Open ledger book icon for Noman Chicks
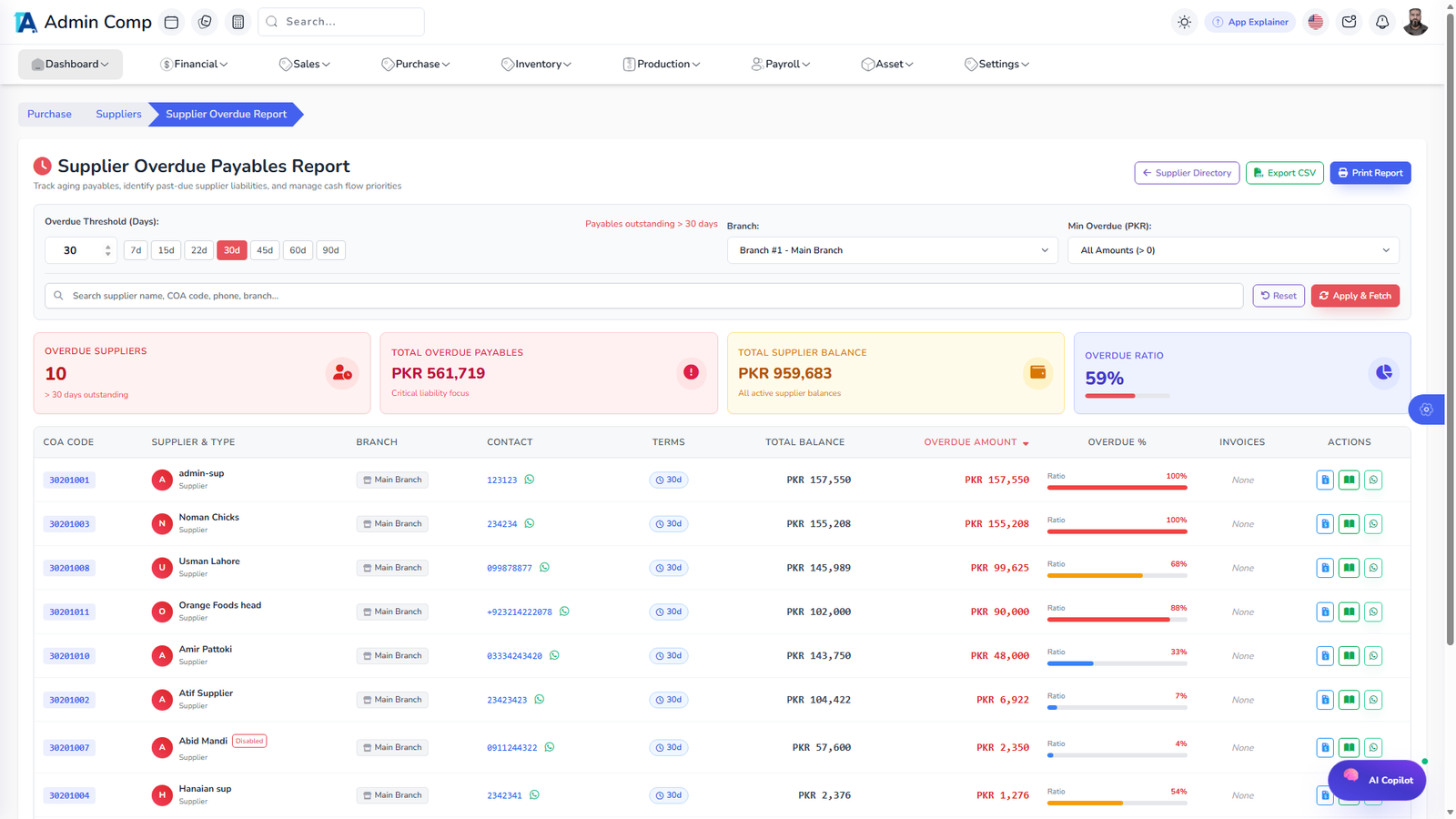1456x819 pixels. 1349,524
